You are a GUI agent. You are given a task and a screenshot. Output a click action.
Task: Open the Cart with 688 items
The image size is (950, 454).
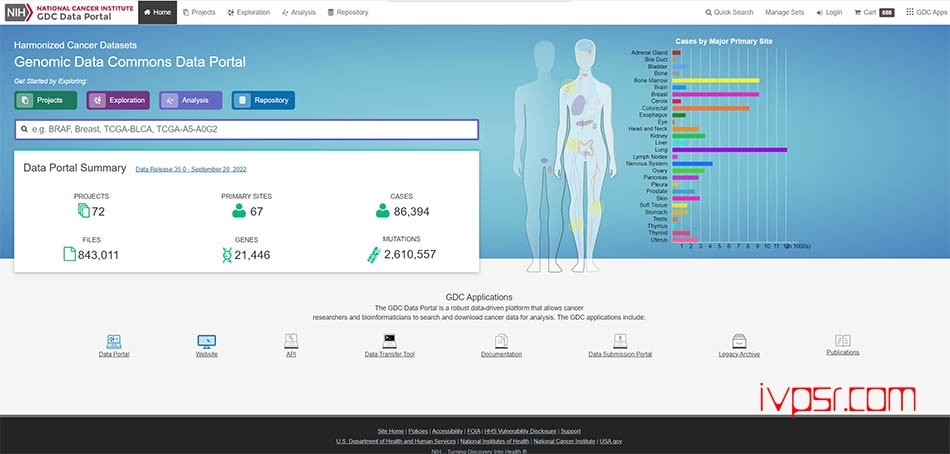(x=874, y=12)
